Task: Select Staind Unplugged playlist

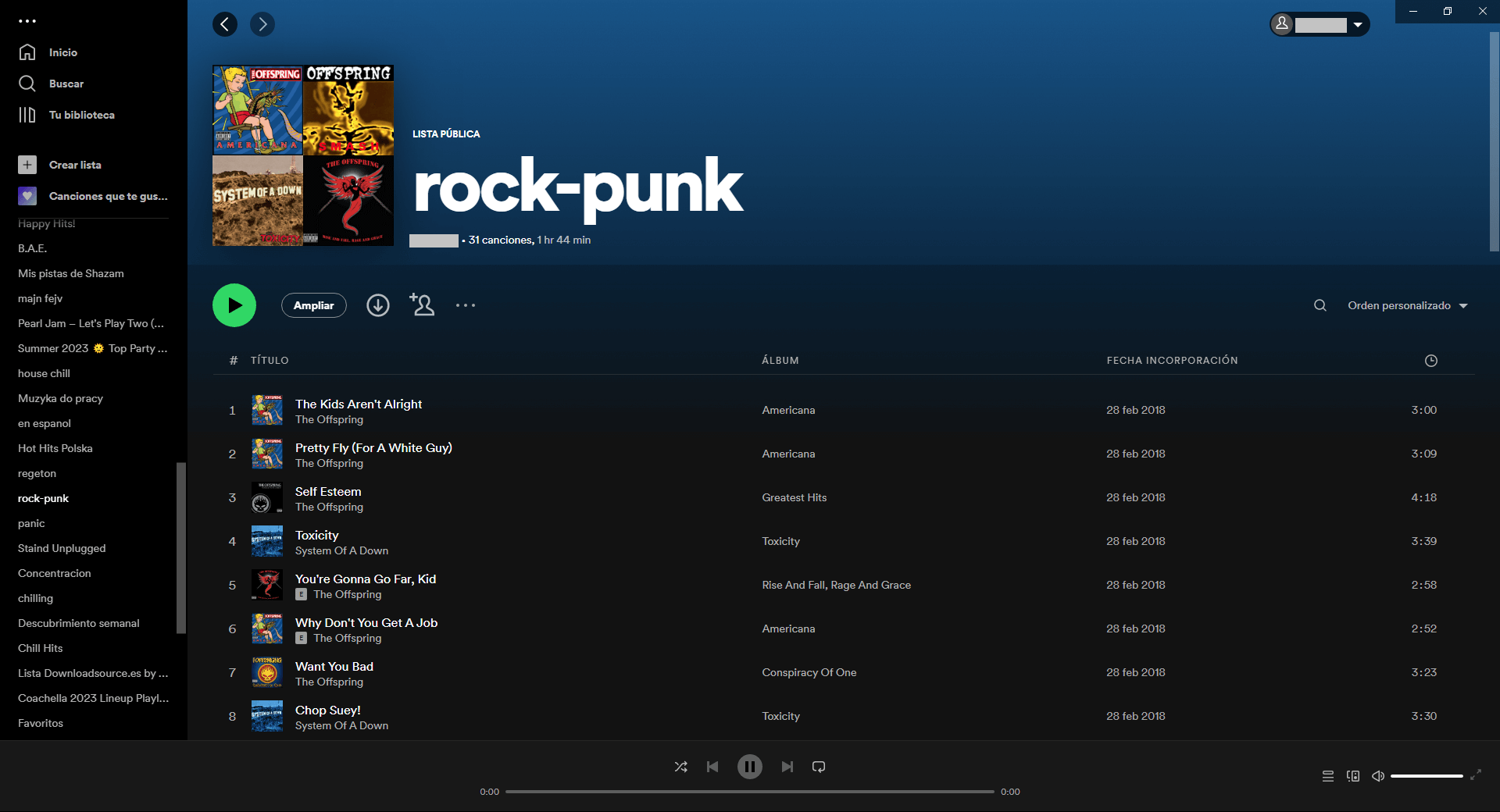Action: [x=62, y=548]
